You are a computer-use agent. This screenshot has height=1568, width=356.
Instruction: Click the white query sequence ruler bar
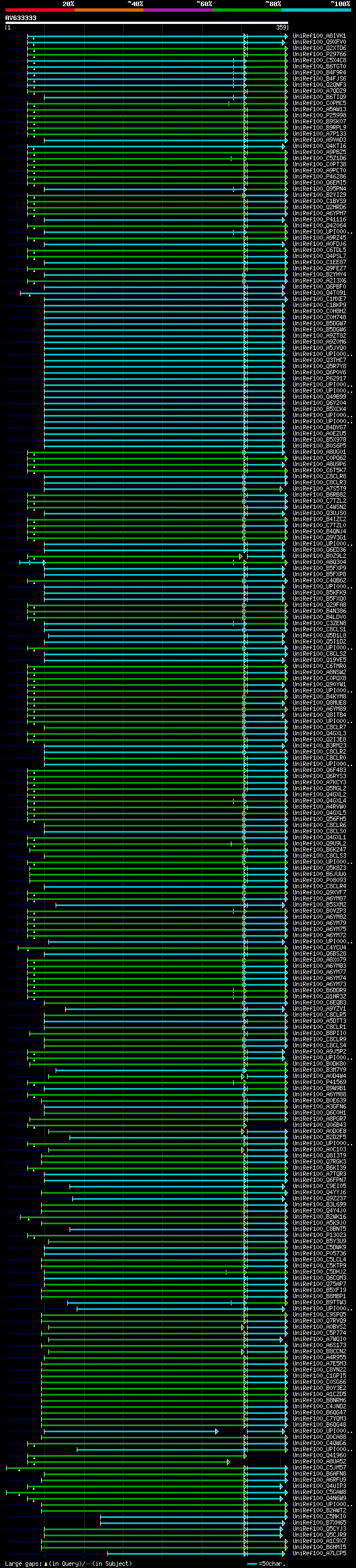(147, 22)
